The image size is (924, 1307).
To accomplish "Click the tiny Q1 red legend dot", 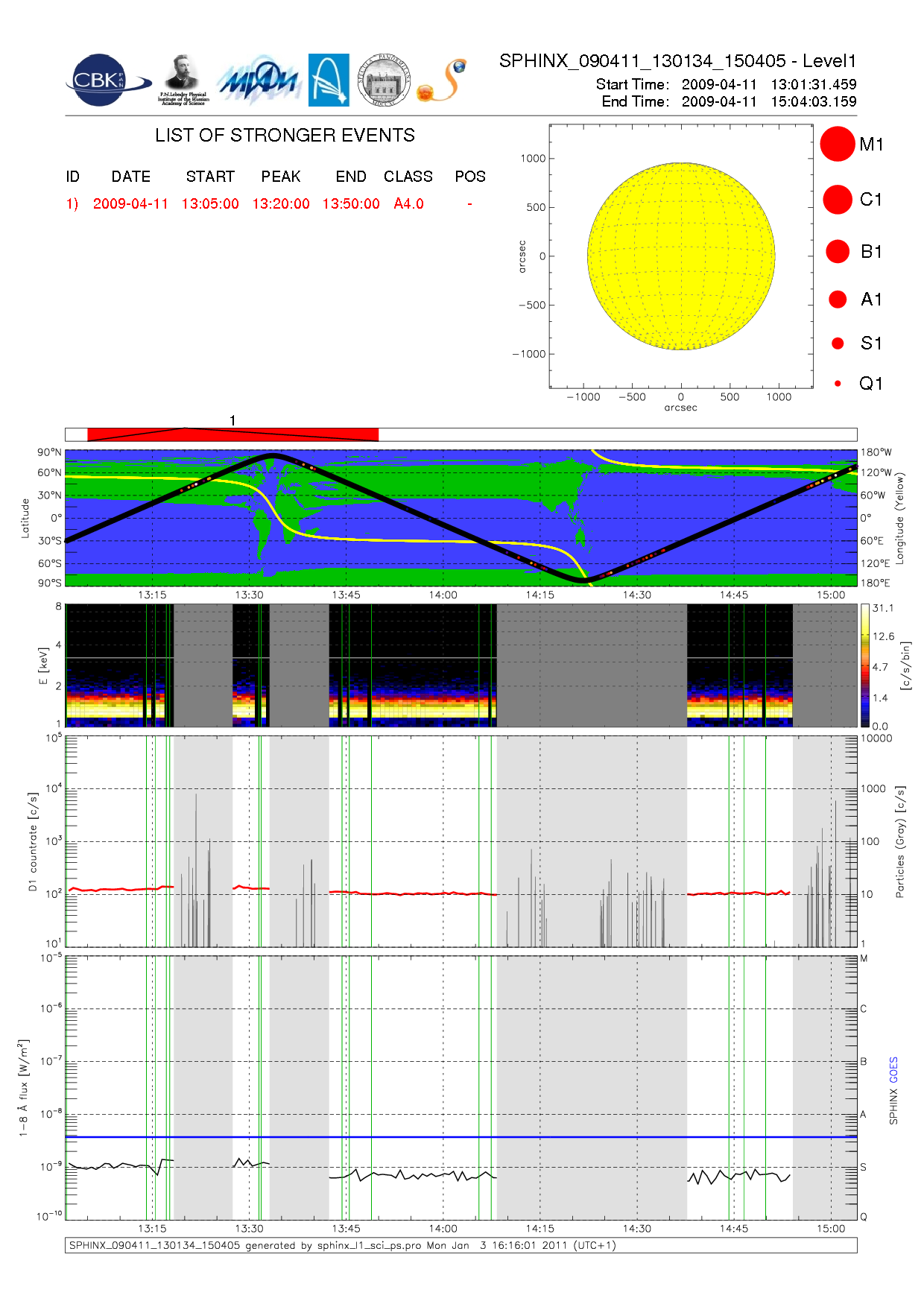I will (838, 384).
